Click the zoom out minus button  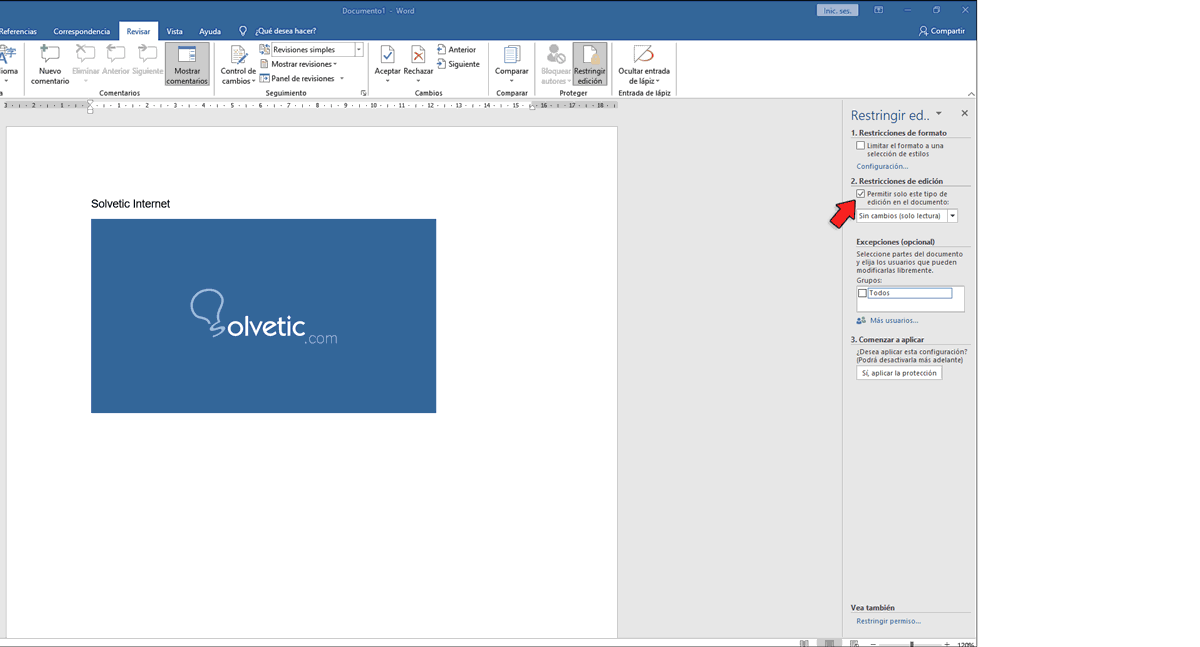(873, 644)
